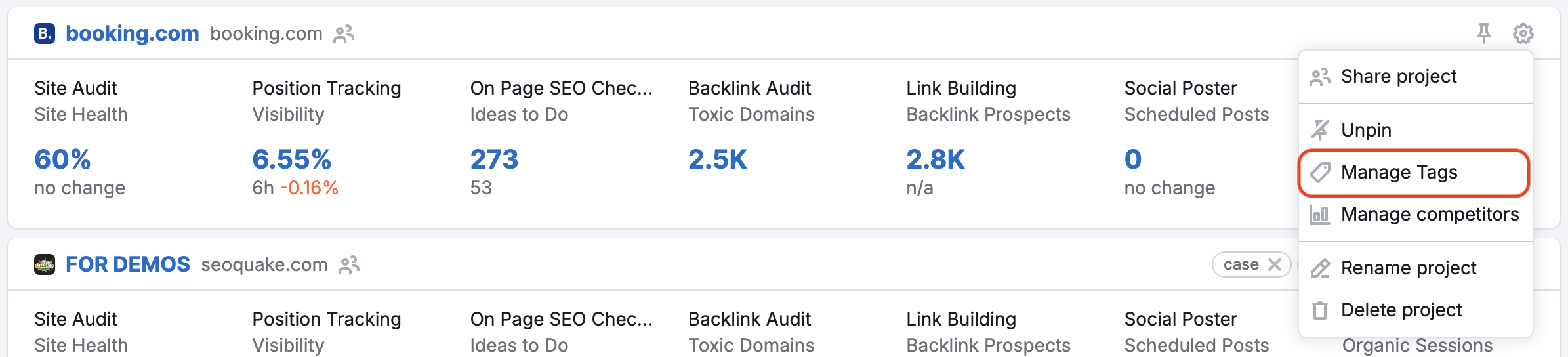
Task: Select Share project from menu
Action: point(1398,77)
